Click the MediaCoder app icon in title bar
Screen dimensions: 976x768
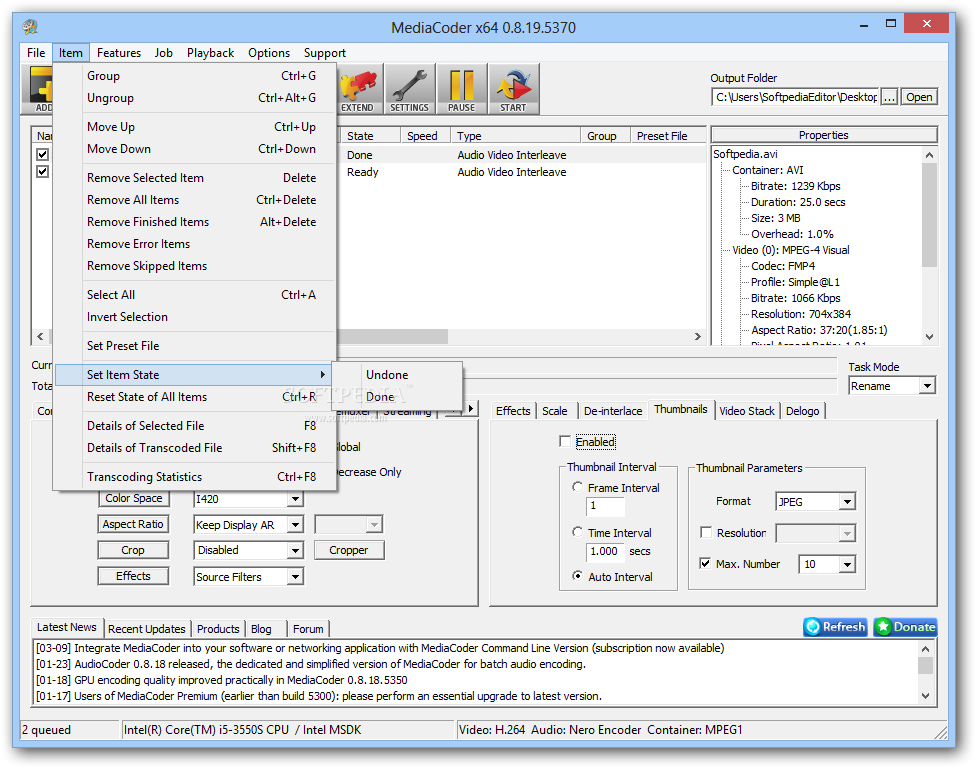(30, 26)
